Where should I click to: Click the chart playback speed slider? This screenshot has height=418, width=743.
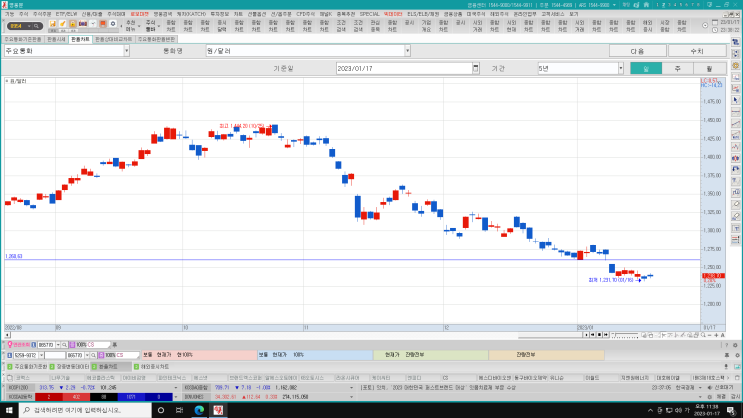[625, 335]
